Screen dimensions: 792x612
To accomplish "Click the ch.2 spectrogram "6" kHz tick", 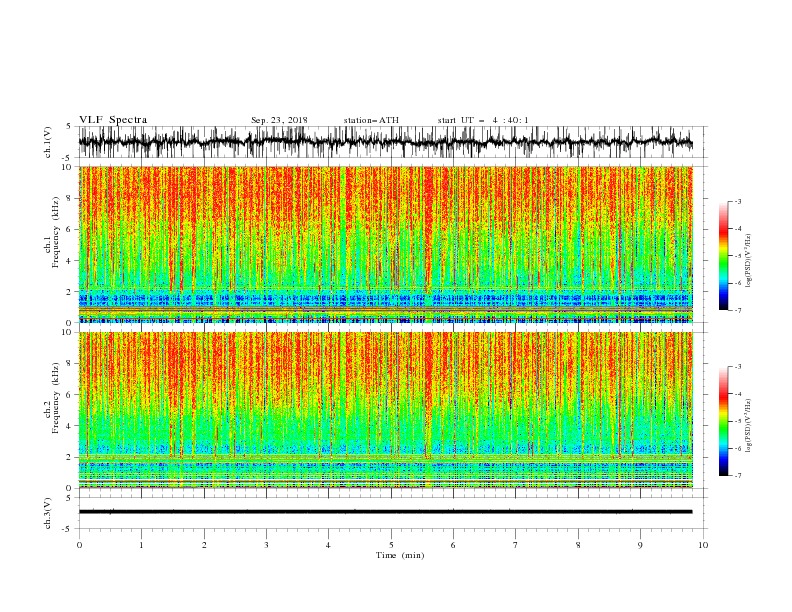I will (x=70, y=395).
